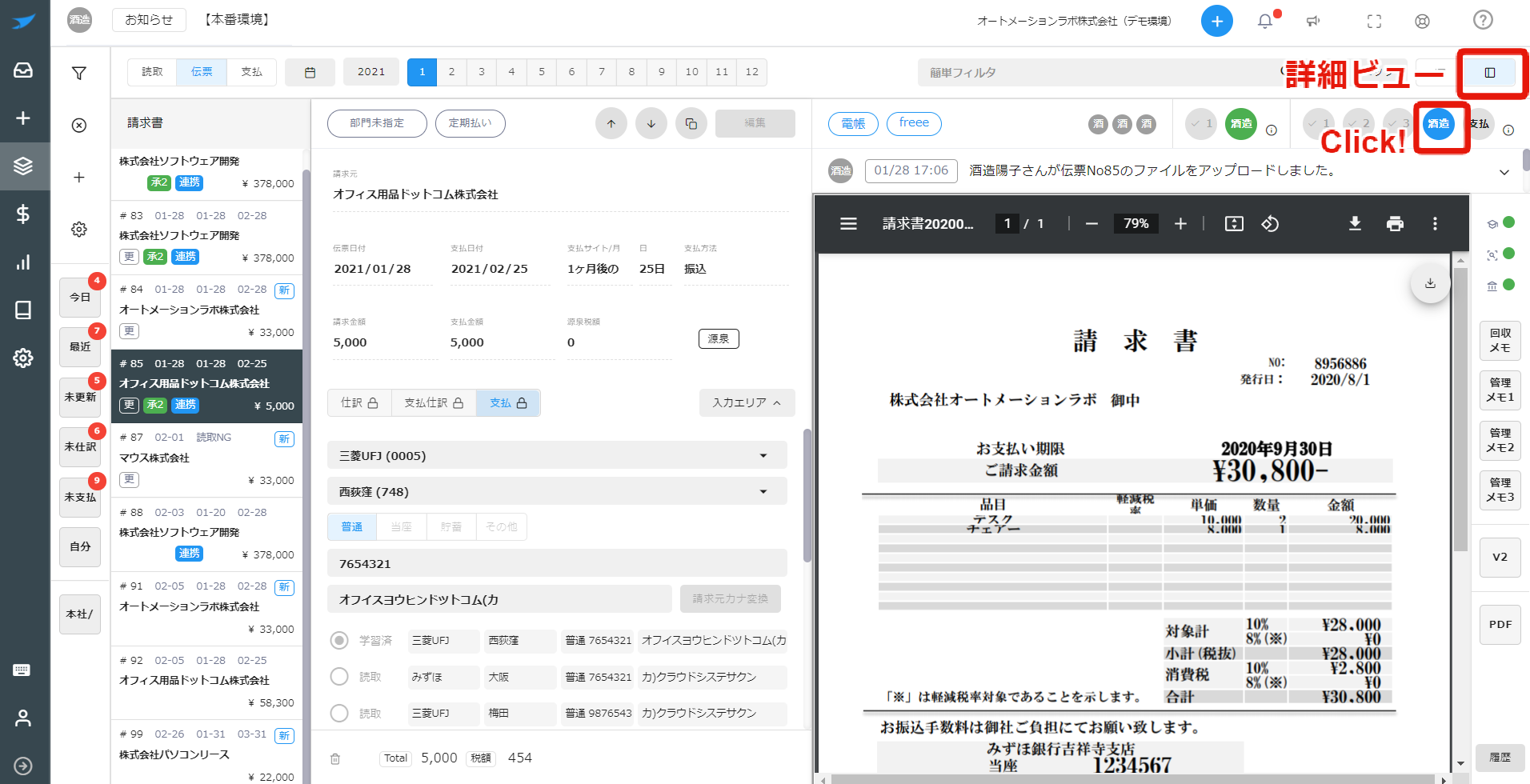This screenshot has width=1530, height=784.
Task: Open the small gear icon below the filter column plus
Action: point(79,230)
